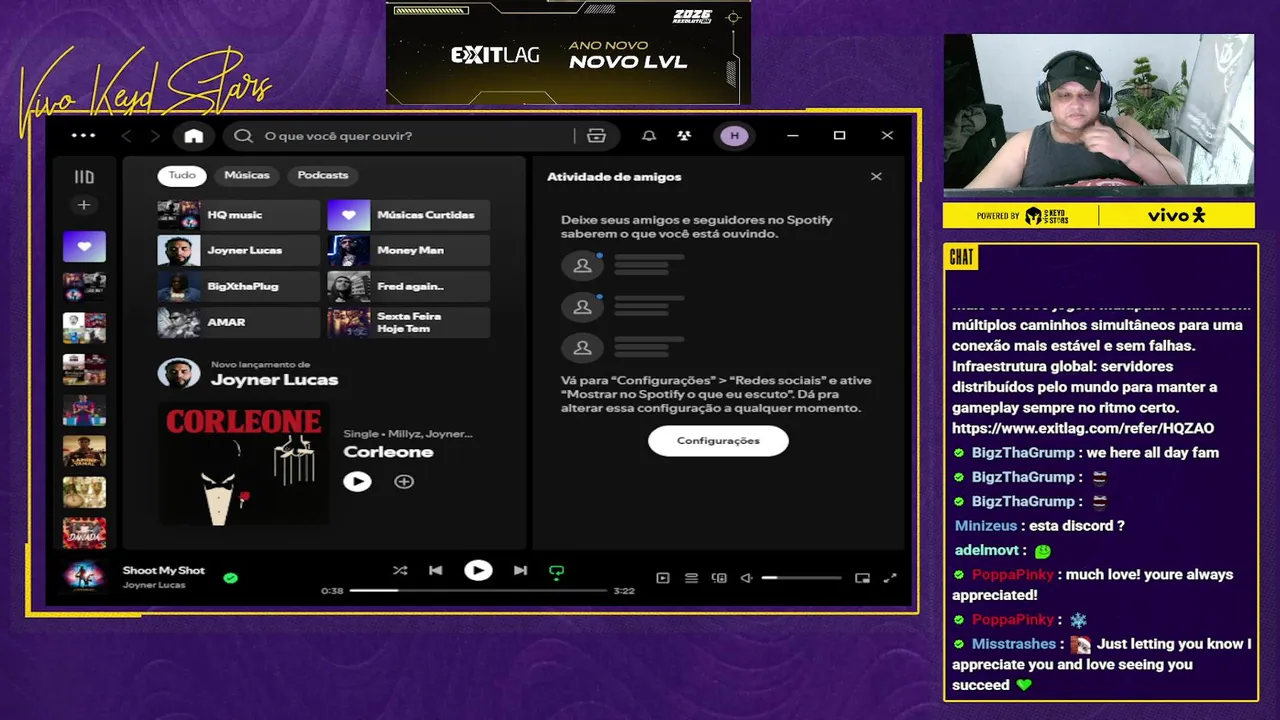Select the 'Podcasts' filter chip
Screen dimensions: 1280x720
coord(323,175)
